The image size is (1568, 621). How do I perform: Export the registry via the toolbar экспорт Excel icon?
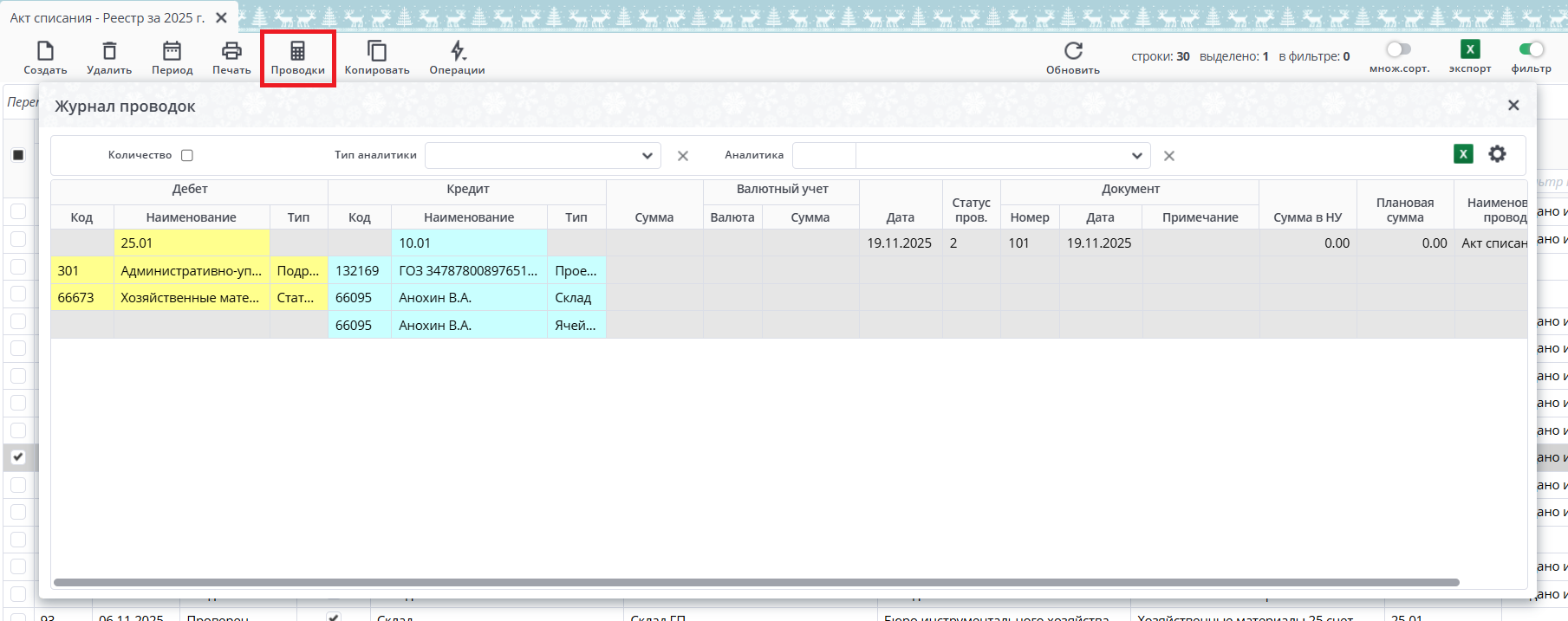pos(1470,49)
